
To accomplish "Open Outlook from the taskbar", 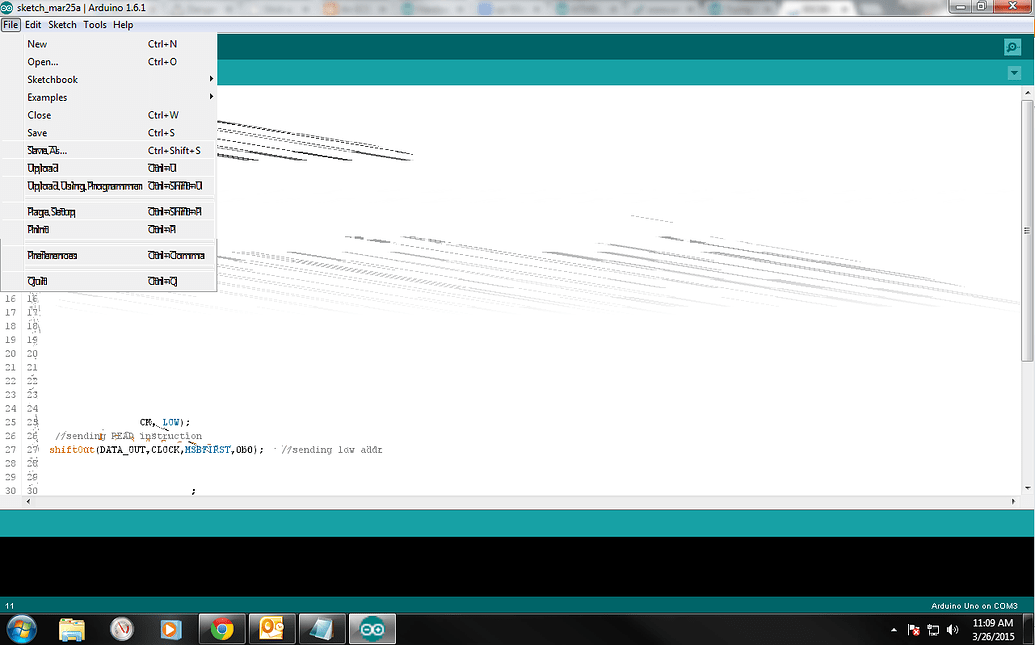I will [271, 629].
